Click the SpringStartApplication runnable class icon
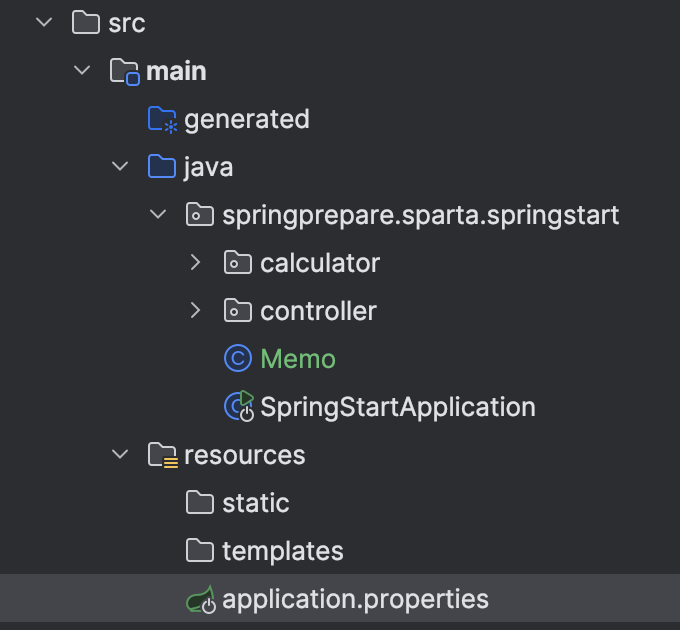The image size is (680, 630). click(x=240, y=407)
